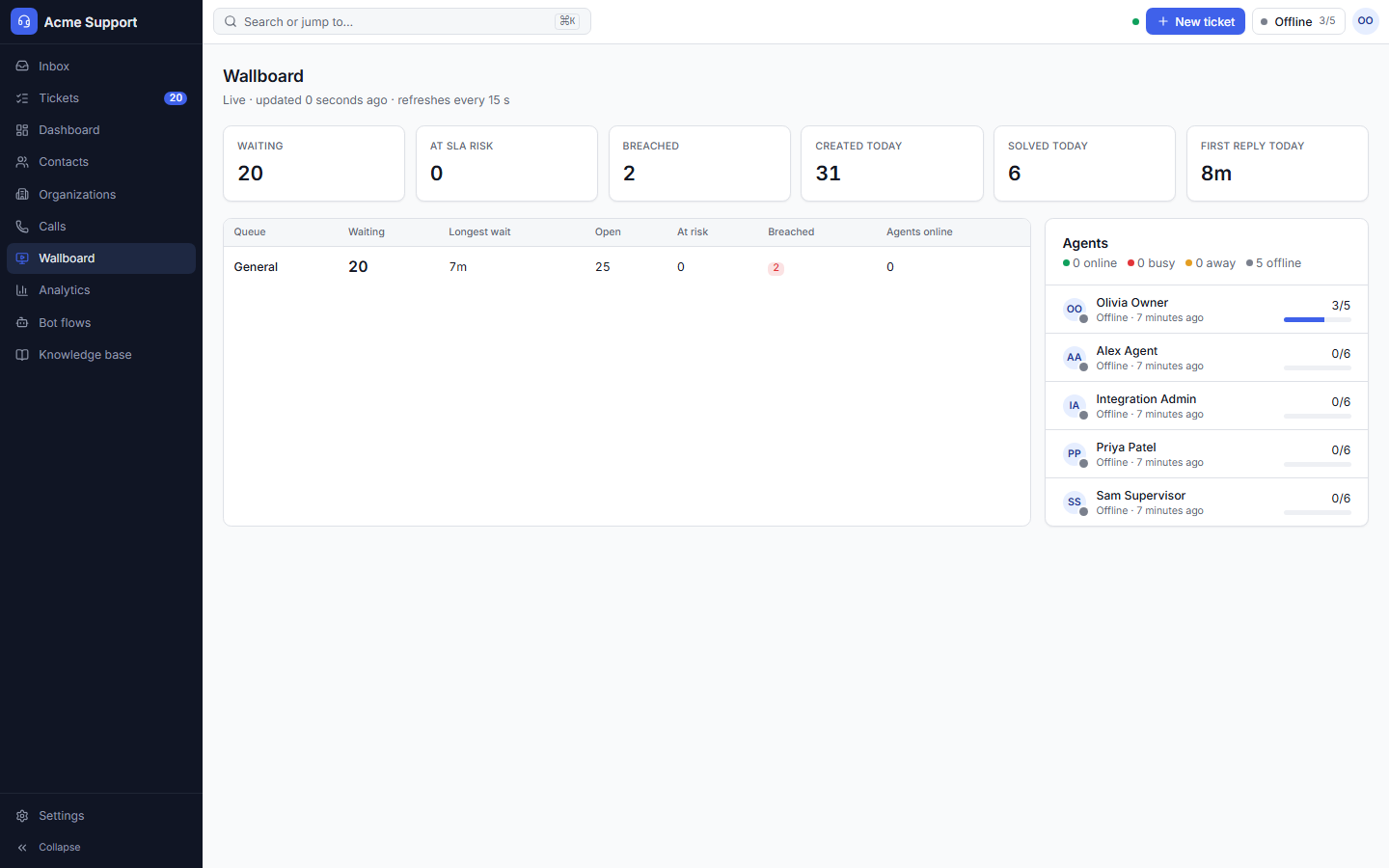This screenshot has width=1389, height=868.
Task: Click the Waiting stat card
Action: click(313, 164)
